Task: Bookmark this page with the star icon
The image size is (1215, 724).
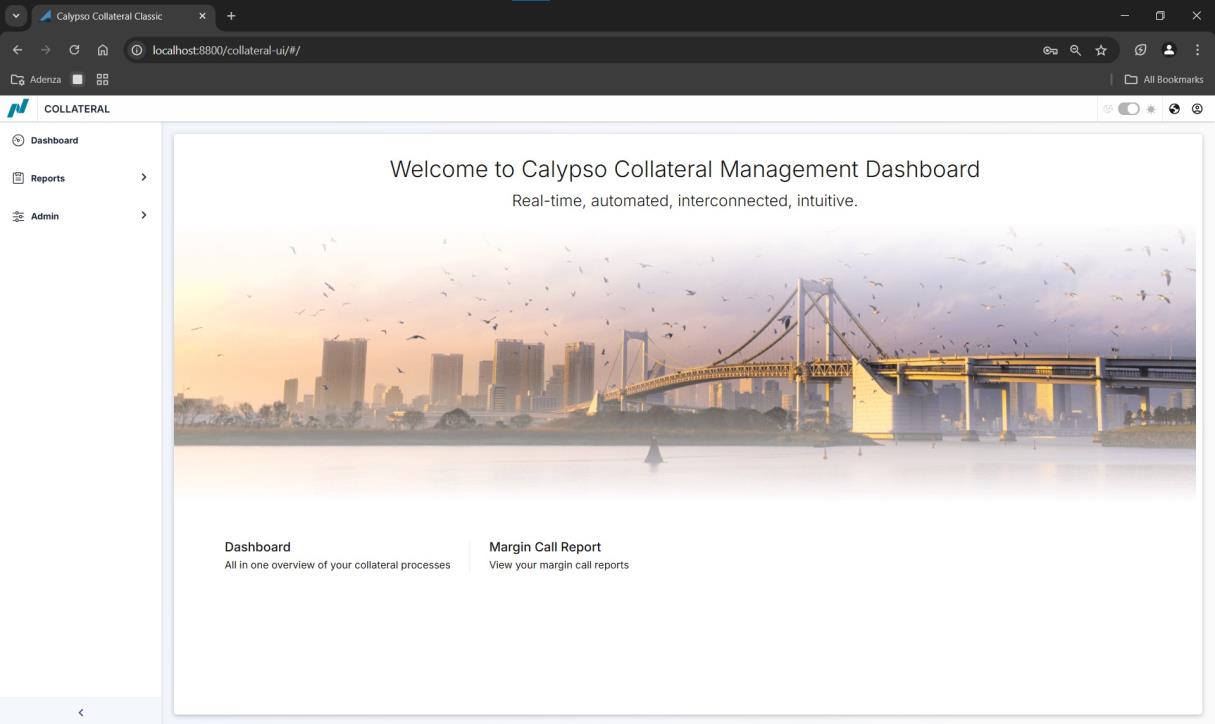Action: tap(1101, 50)
